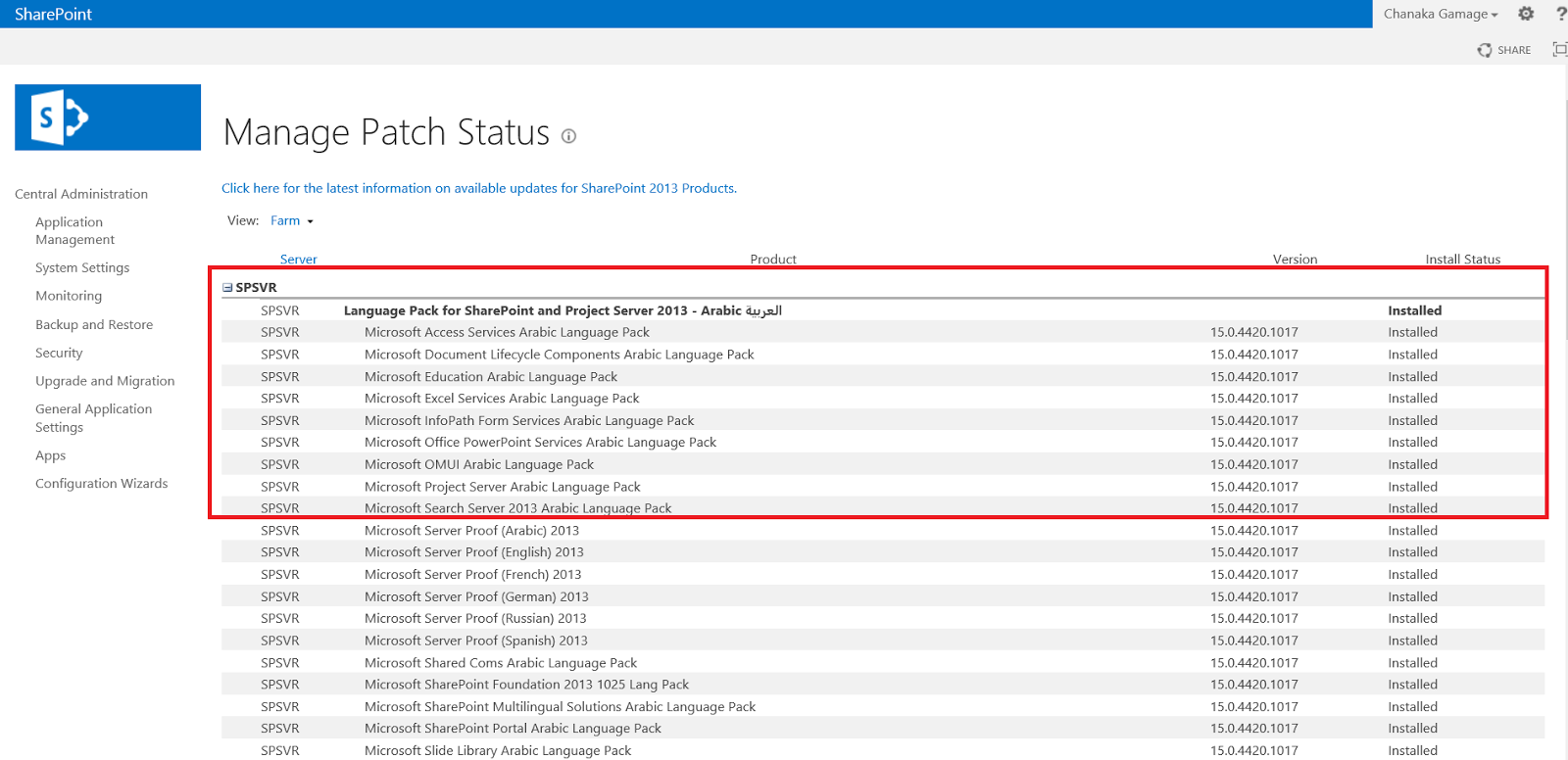Select Microsoft Excel Services Arabic Language Pack
1568x760 pixels.
click(x=883, y=399)
